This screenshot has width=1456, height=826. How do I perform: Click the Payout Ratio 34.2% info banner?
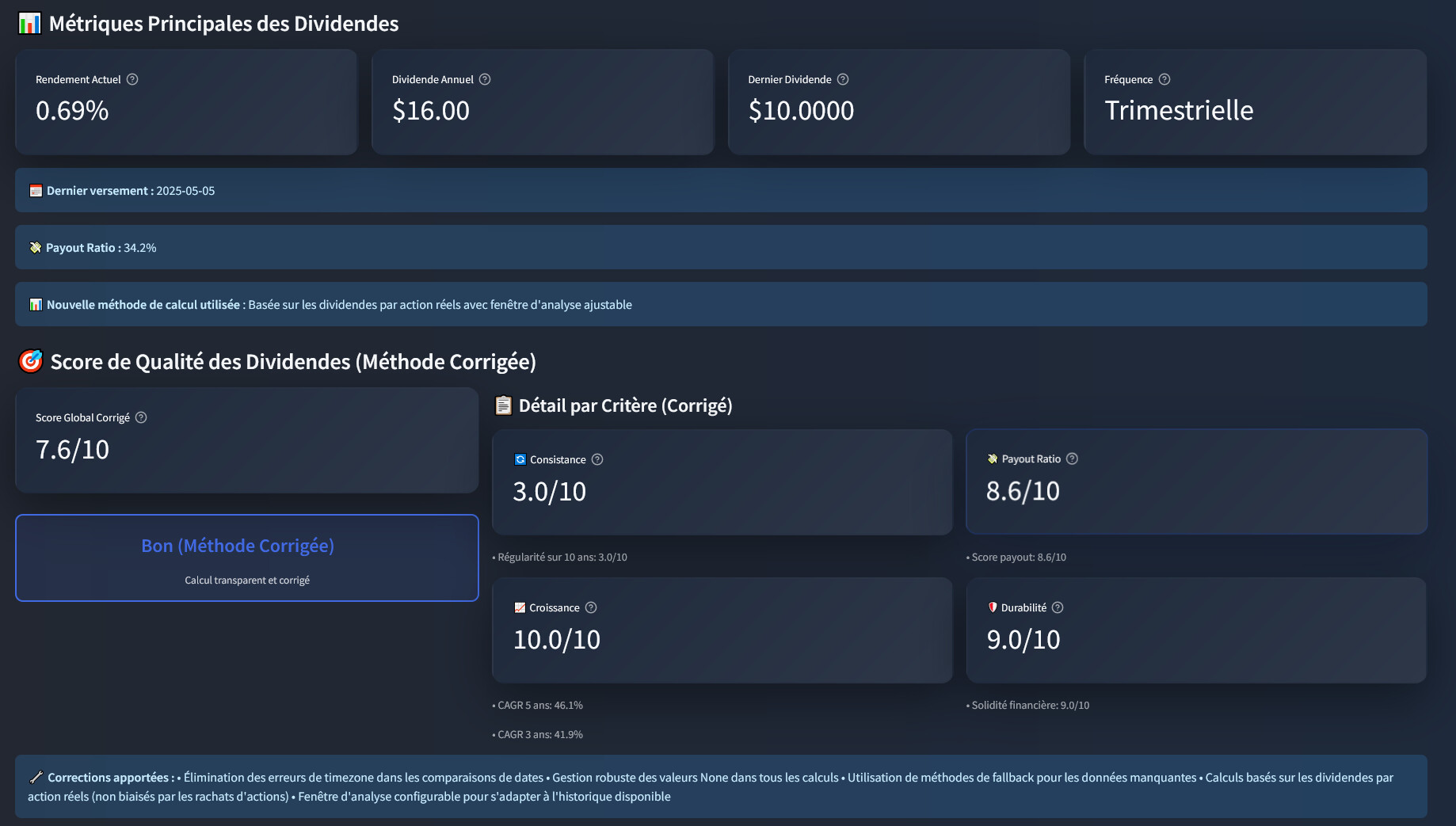(721, 247)
